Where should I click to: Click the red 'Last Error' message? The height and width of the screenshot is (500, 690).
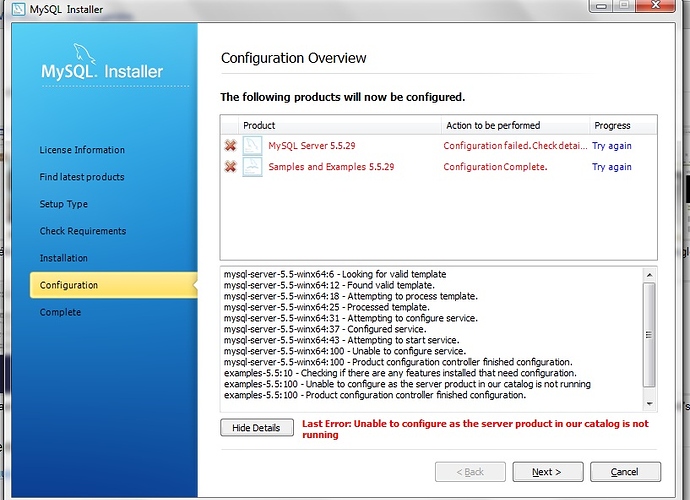(475, 429)
